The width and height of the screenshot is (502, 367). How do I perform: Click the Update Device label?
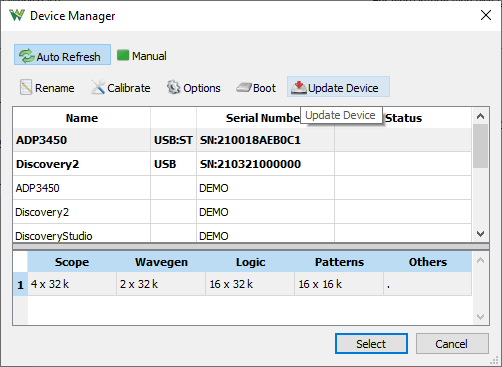coord(343,88)
